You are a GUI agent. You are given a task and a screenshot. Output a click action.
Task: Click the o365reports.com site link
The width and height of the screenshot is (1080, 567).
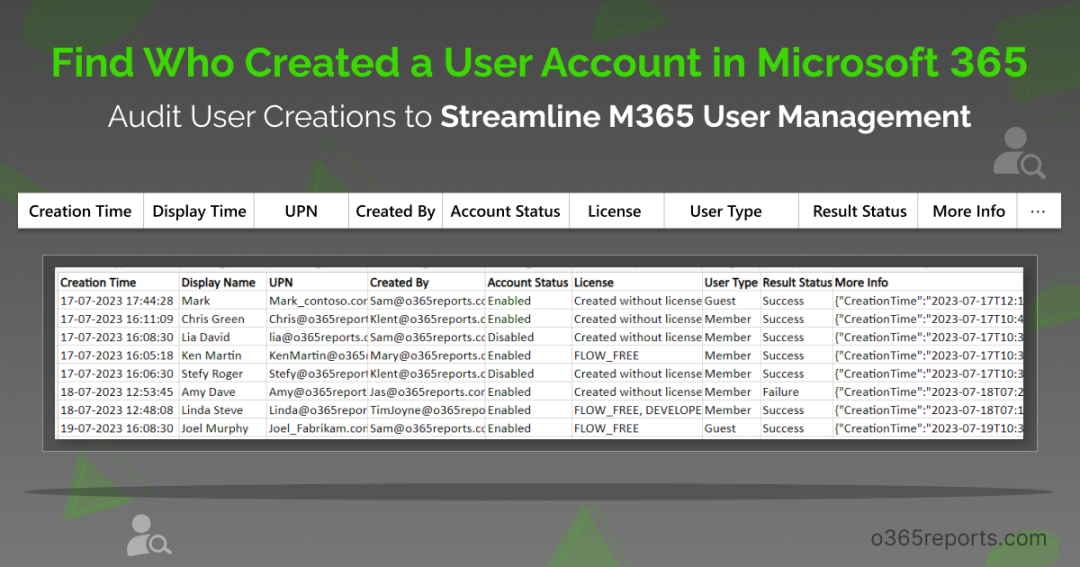pyautogui.click(x=959, y=537)
